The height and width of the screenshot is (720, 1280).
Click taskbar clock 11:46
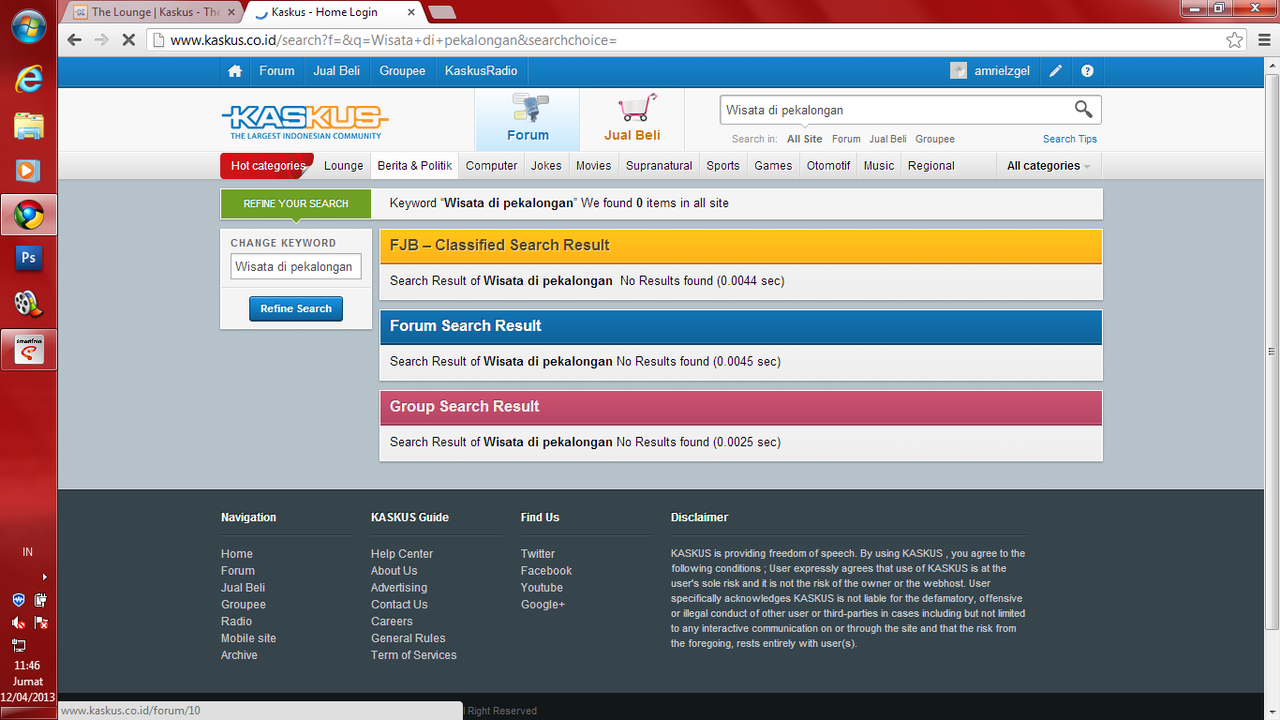point(28,665)
